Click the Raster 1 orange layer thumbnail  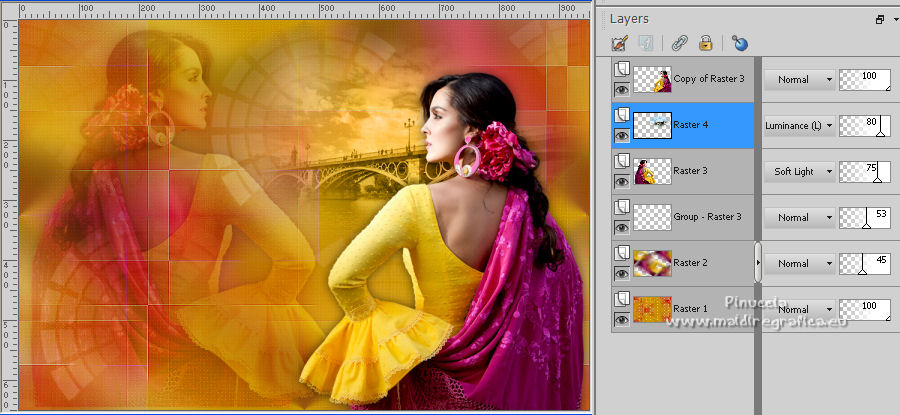coord(652,309)
